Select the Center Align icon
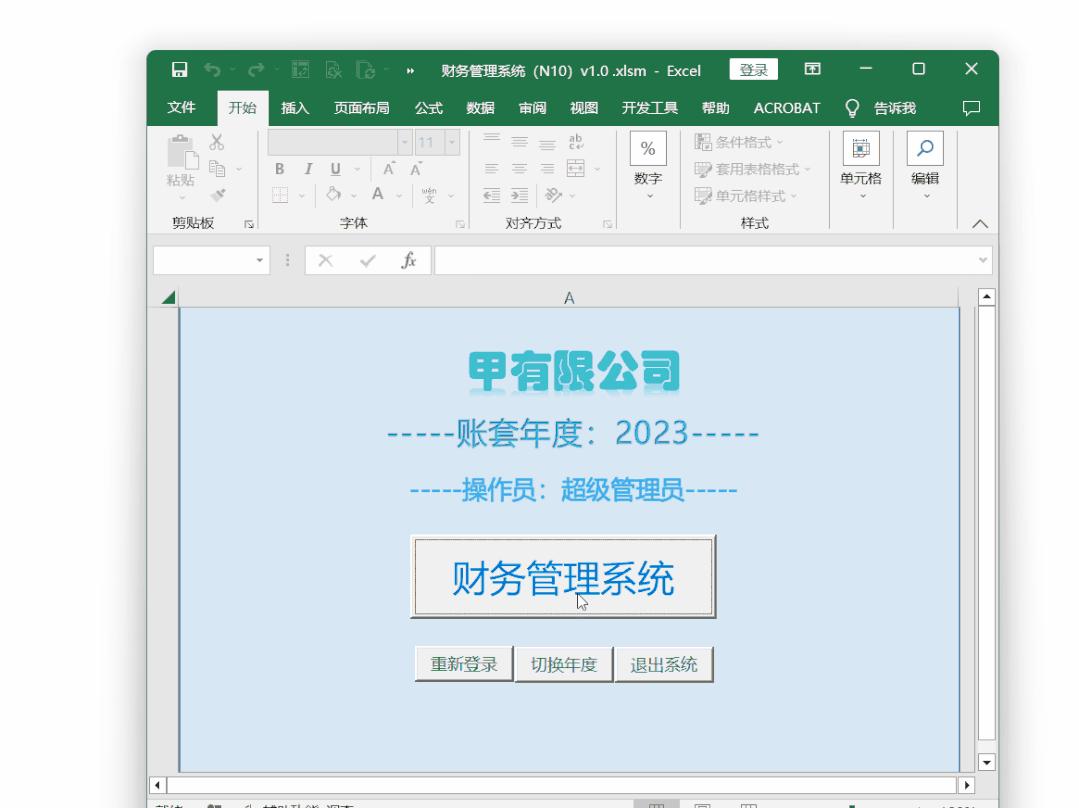Screen dimensions: 1079x808 (520, 169)
